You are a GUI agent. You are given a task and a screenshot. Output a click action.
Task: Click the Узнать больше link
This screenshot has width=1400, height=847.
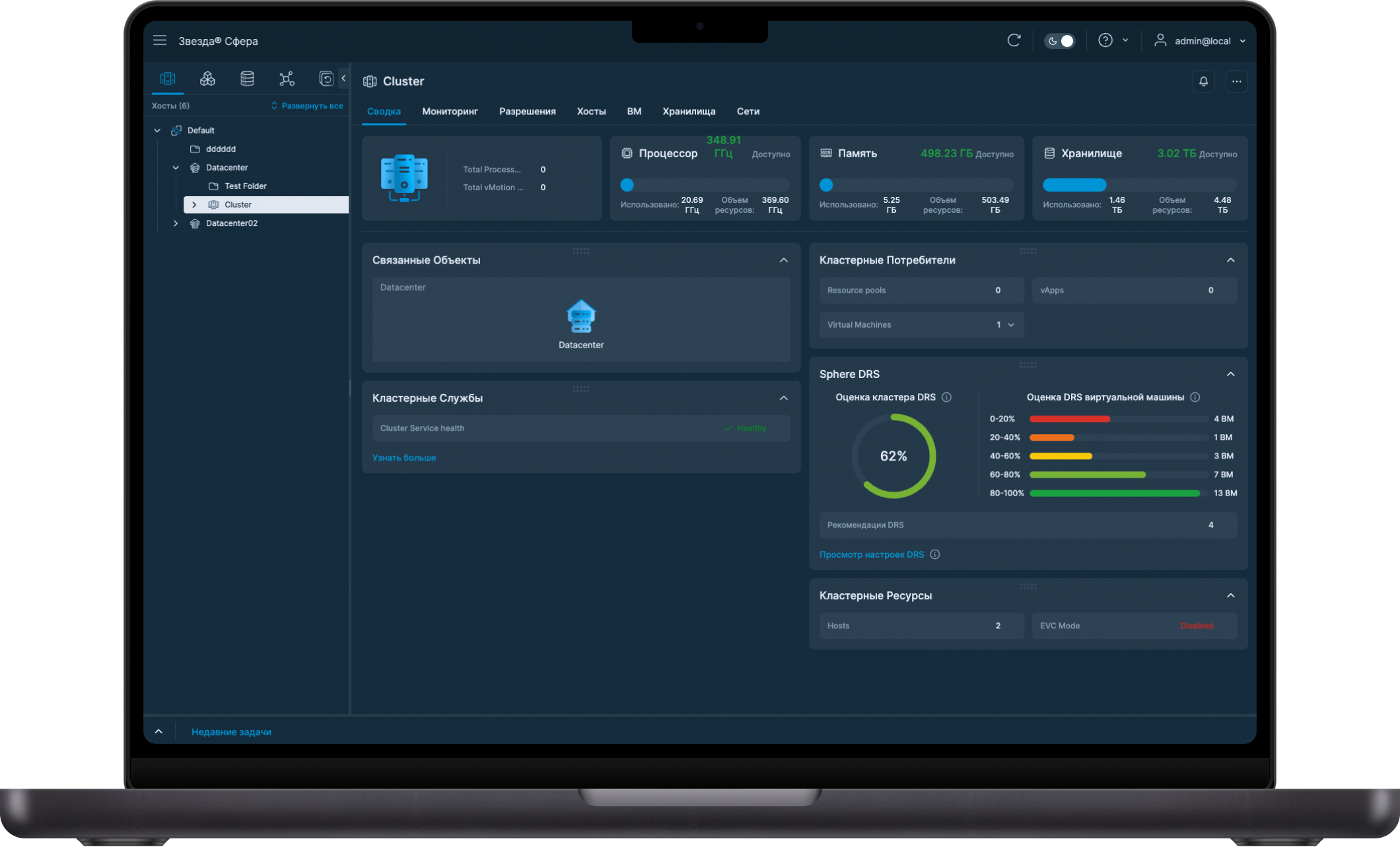pyautogui.click(x=404, y=457)
